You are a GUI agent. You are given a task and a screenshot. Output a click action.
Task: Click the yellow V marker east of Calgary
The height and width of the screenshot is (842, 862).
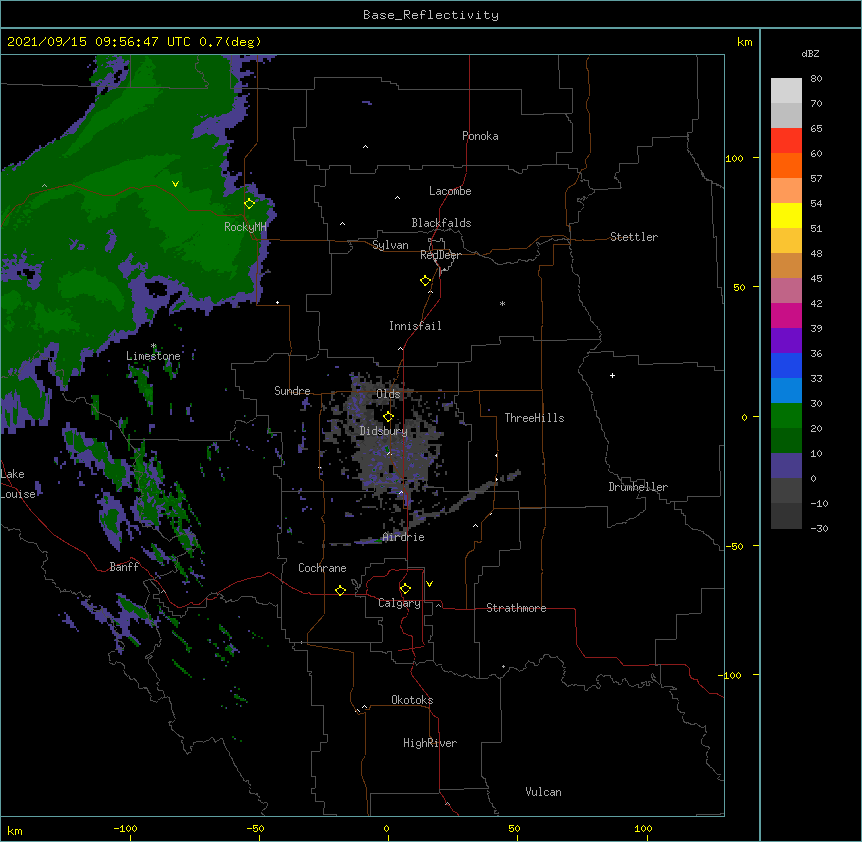point(429,584)
